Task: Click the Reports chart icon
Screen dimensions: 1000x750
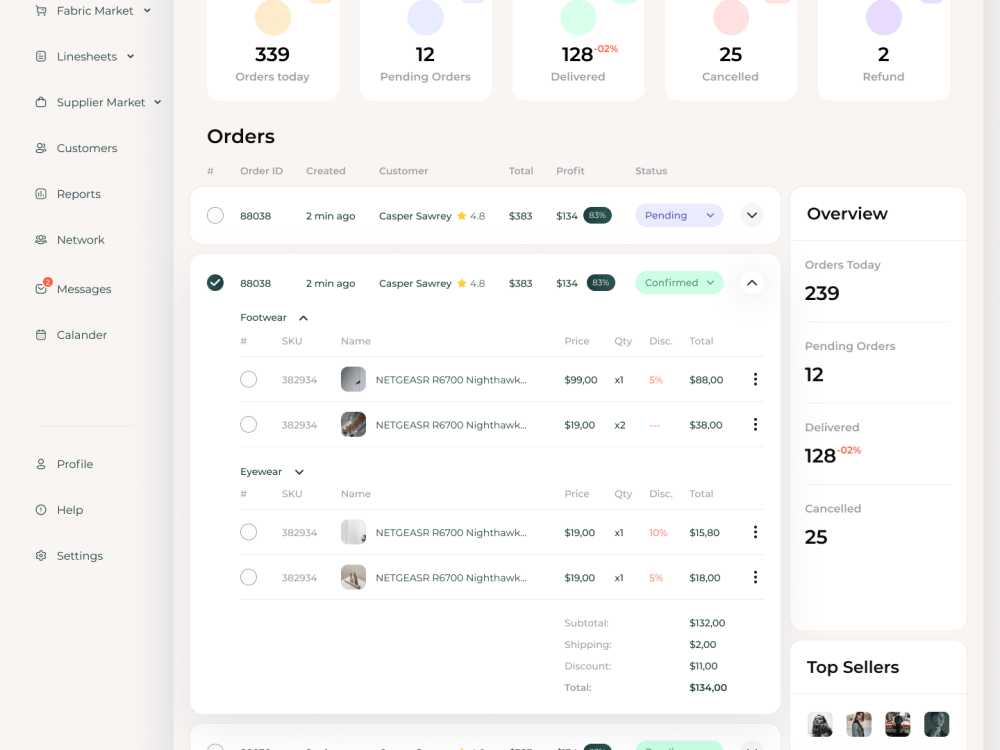Action: [x=41, y=194]
